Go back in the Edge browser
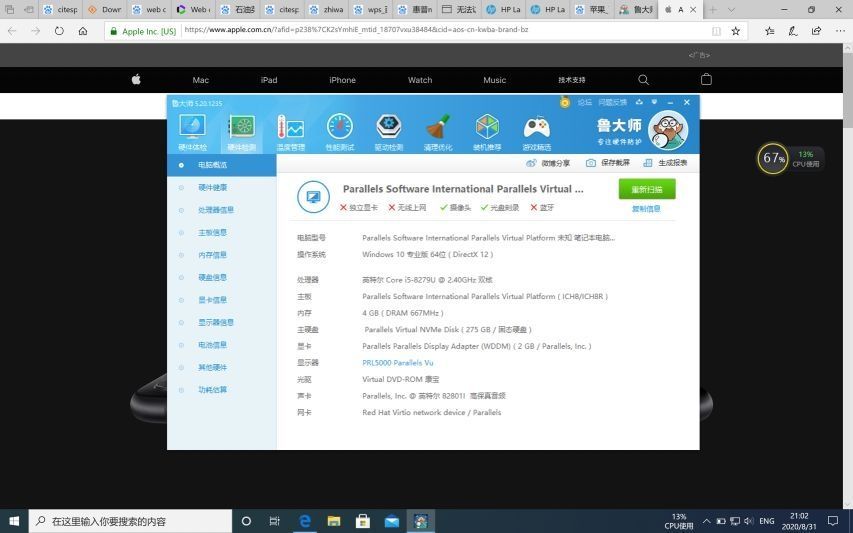Viewport: 853px width, 533px height. [x=12, y=31]
